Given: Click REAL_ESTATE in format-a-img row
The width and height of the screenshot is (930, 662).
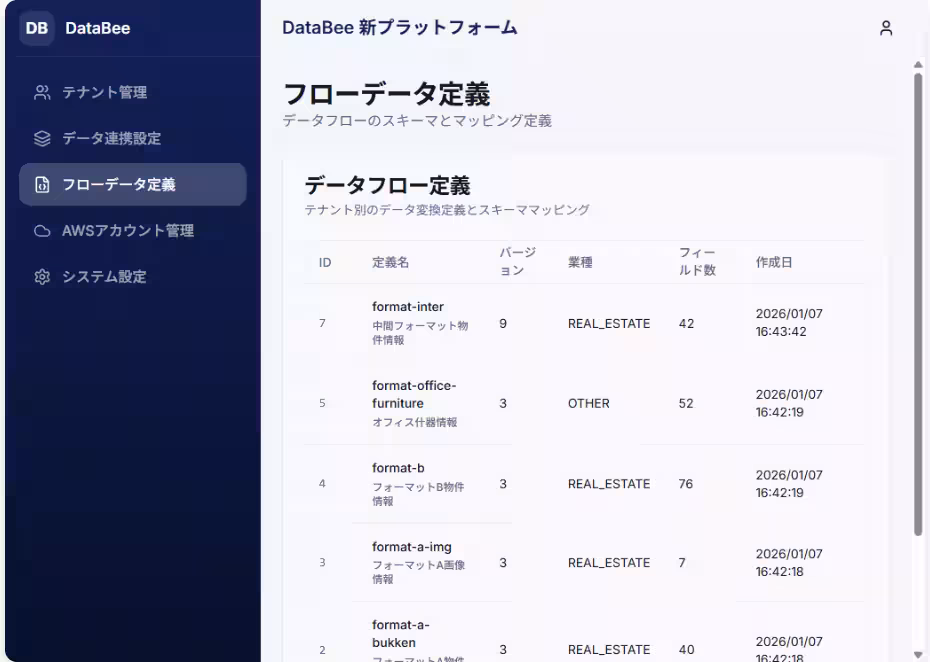Looking at the screenshot, I should (609, 563).
